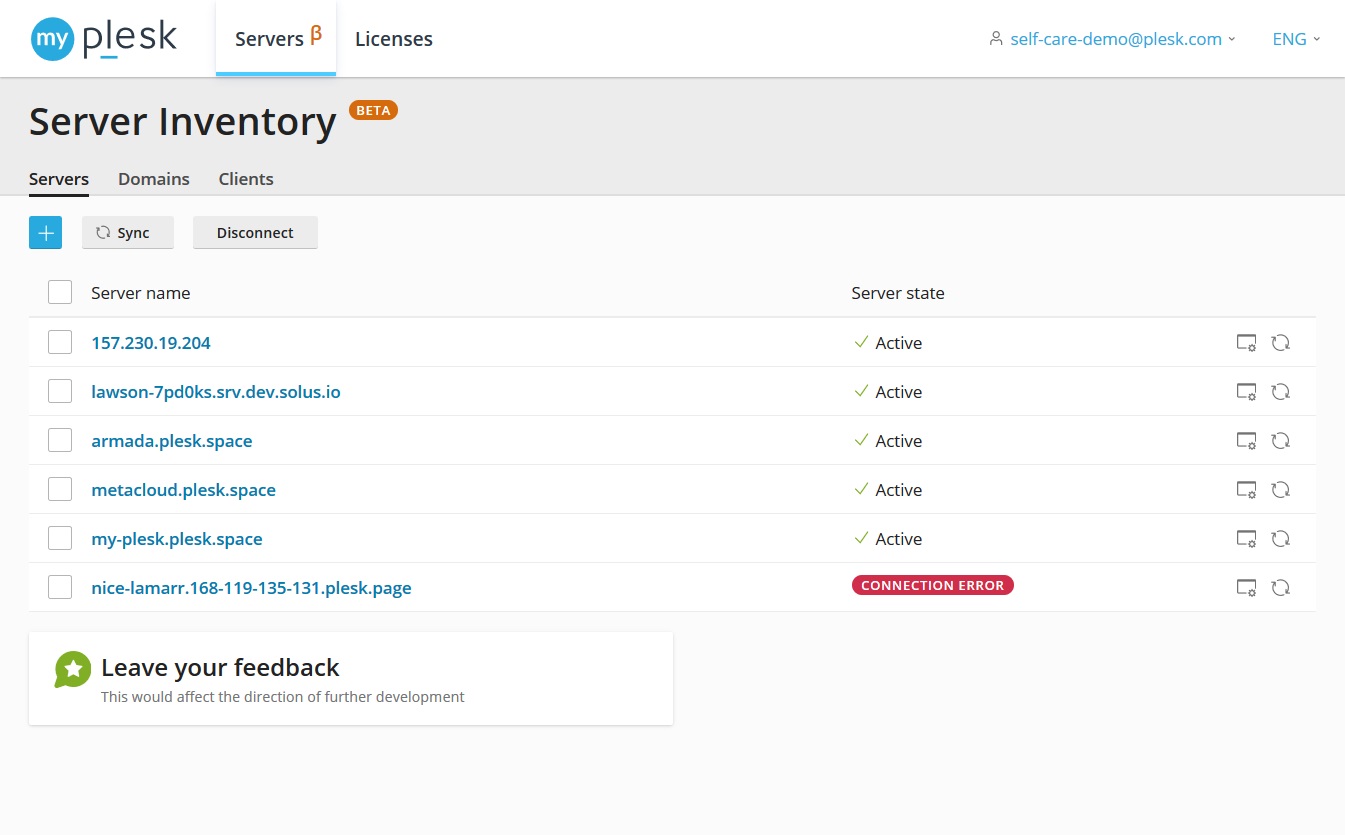
Task: Open the 157.230.19.204 server link
Action: (x=150, y=342)
